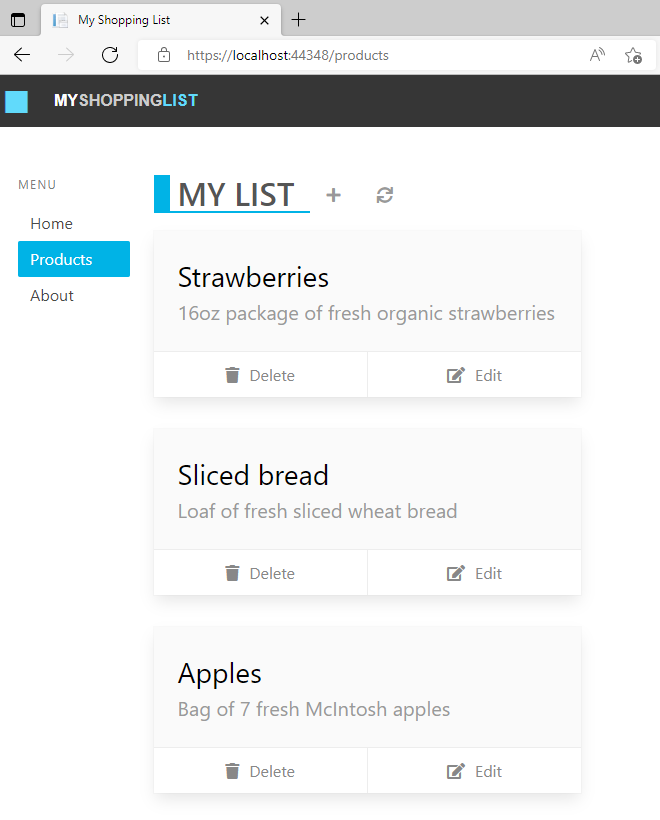Add a new item with the plus icon
660x820 pixels.
(x=333, y=196)
